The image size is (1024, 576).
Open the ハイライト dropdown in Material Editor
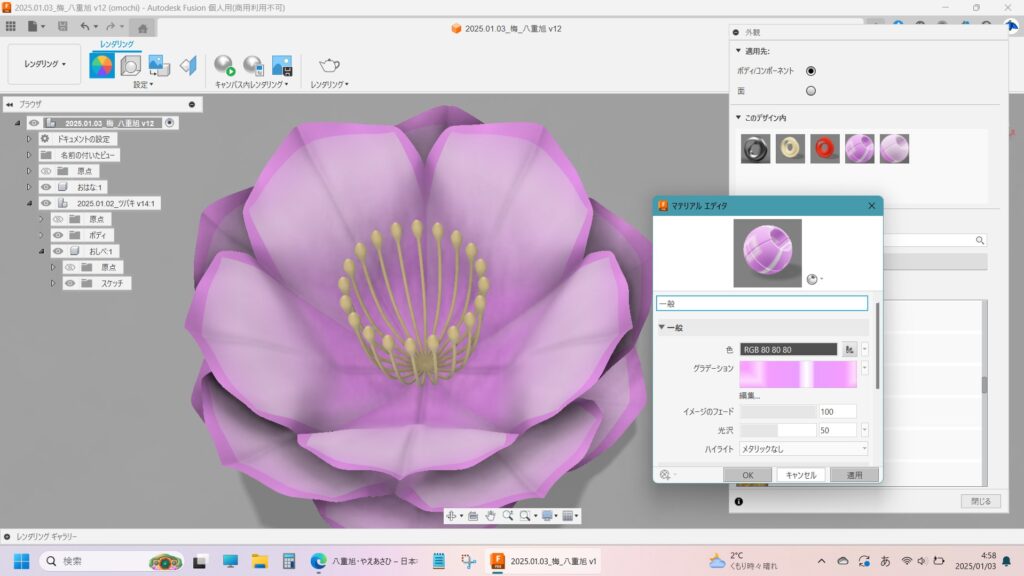[804, 449]
